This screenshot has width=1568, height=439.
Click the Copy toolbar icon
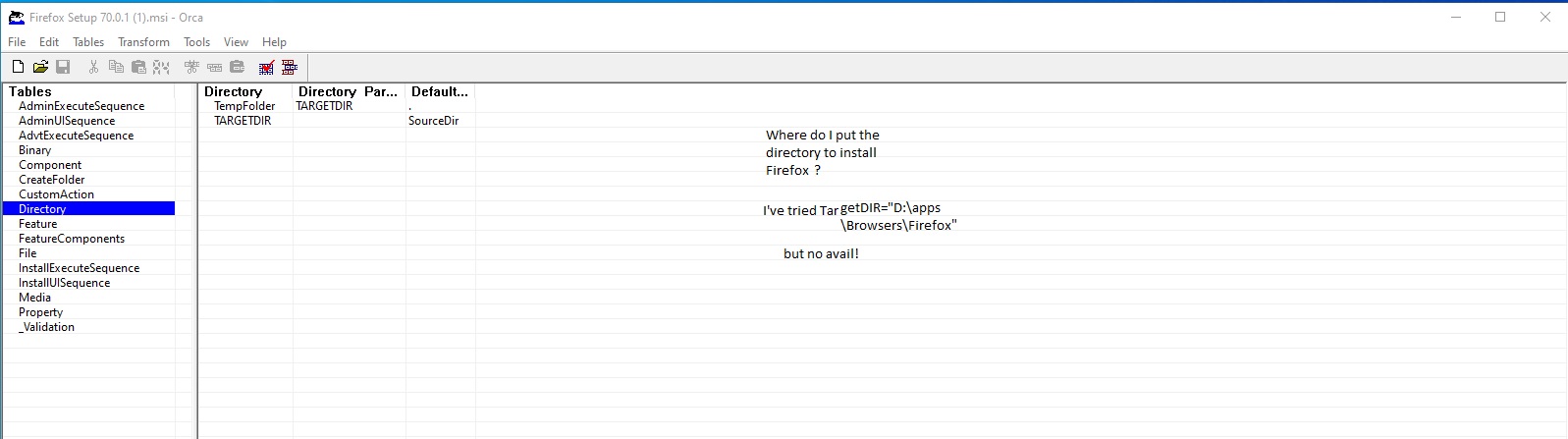pos(116,67)
